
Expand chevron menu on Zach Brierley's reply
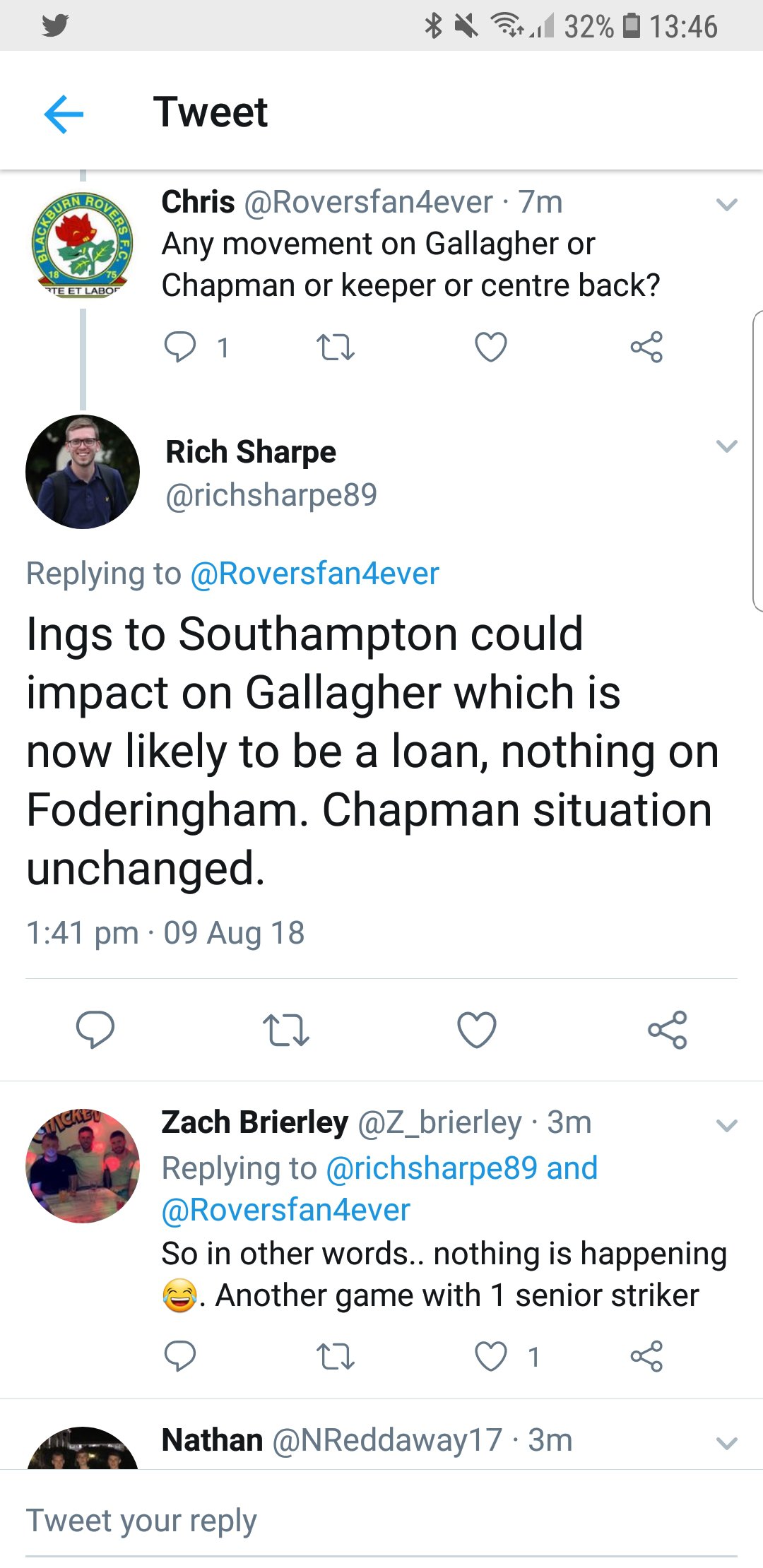[726, 1125]
